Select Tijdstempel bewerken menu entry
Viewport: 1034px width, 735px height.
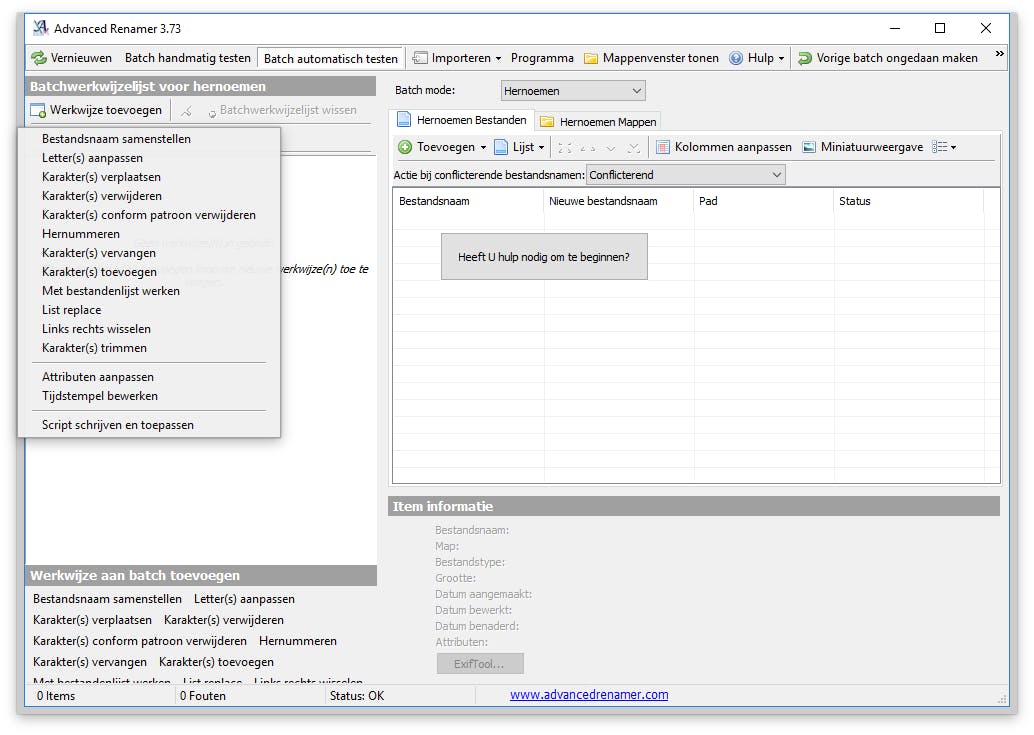click(149, 397)
